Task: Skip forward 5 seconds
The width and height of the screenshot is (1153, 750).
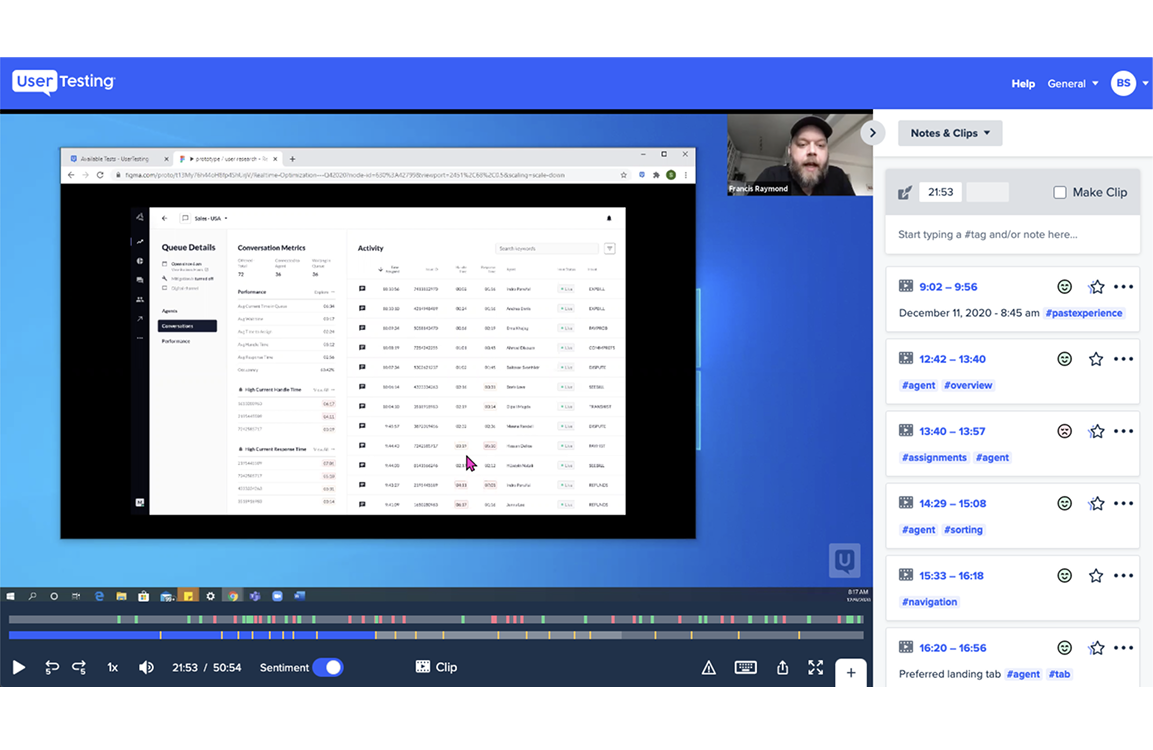Action: point(79,667)
